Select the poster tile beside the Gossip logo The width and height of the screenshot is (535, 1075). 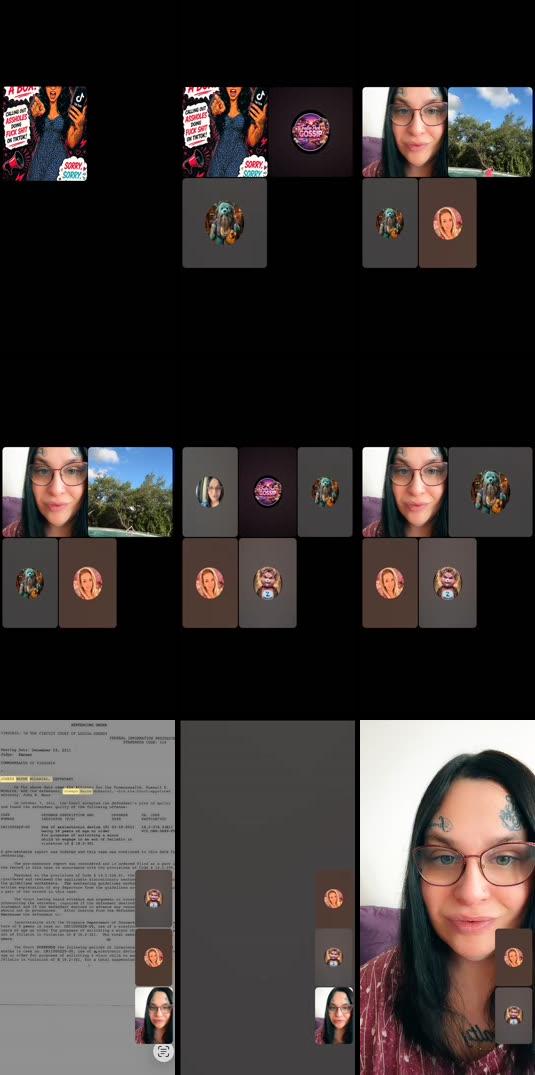pos(226,132)
